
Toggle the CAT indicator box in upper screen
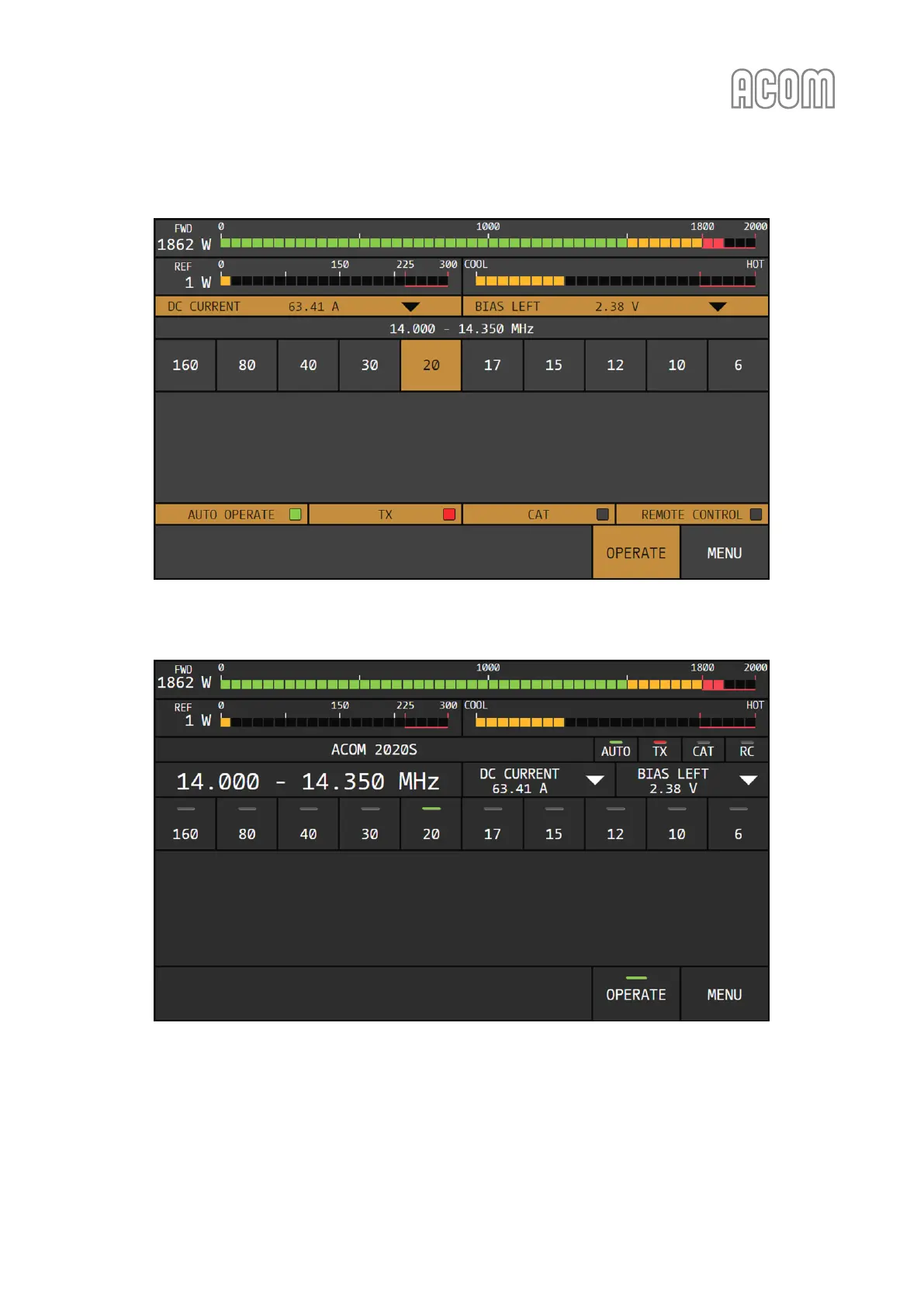coord(602,515)
